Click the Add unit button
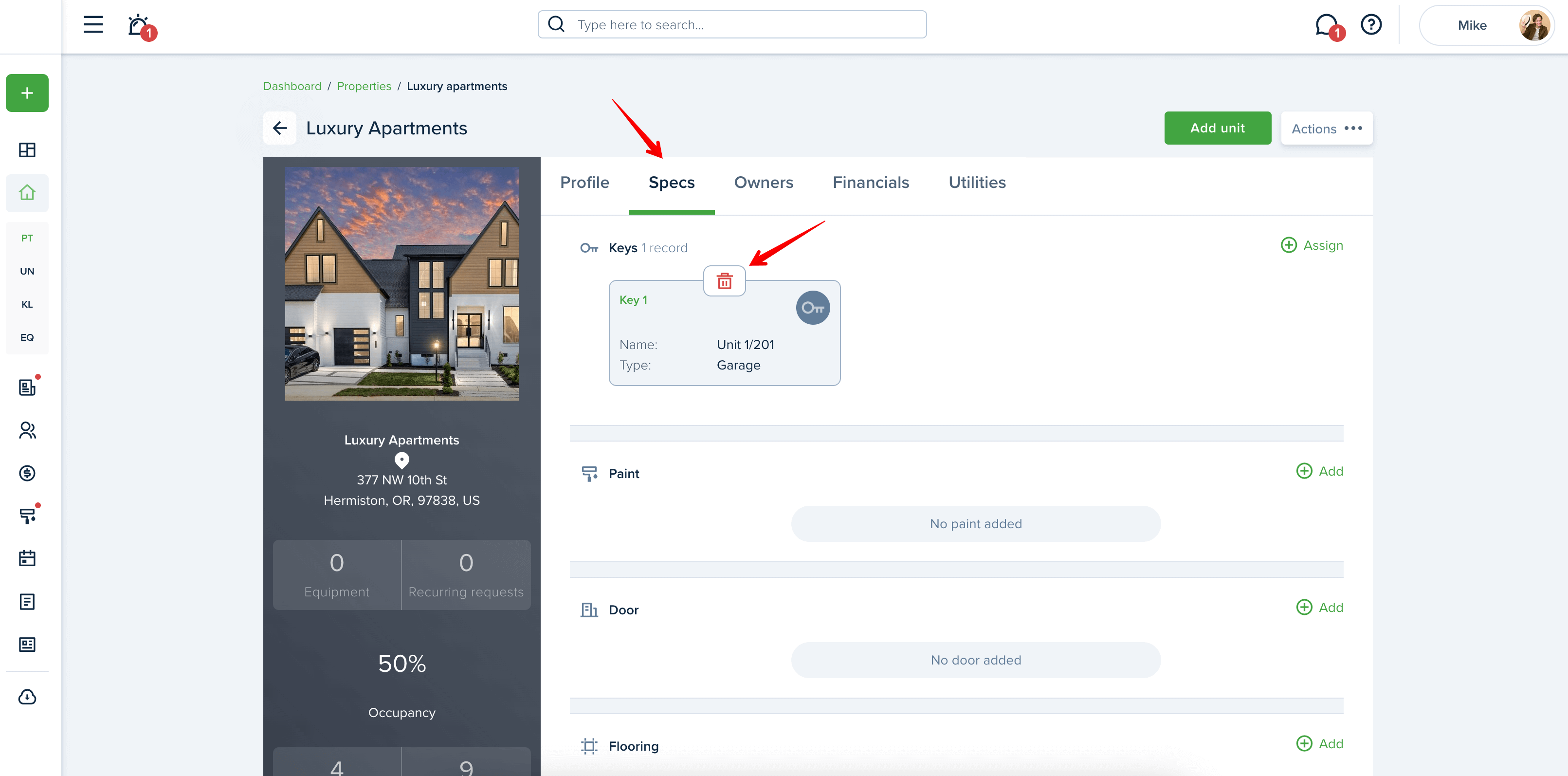 1218,128
